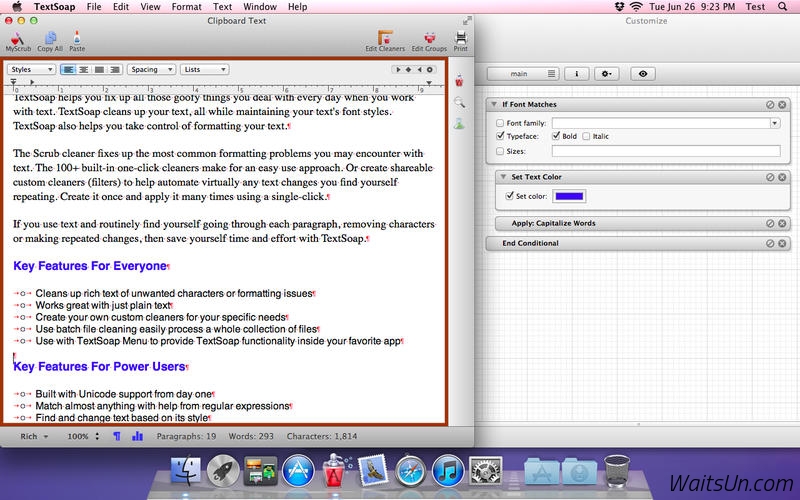800x500 pixels.
Task: Click the Font family input field
Action: [661, 123]
